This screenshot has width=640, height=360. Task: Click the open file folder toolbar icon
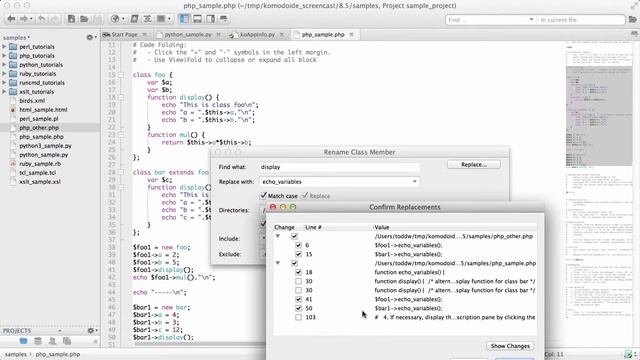(84, 19)
